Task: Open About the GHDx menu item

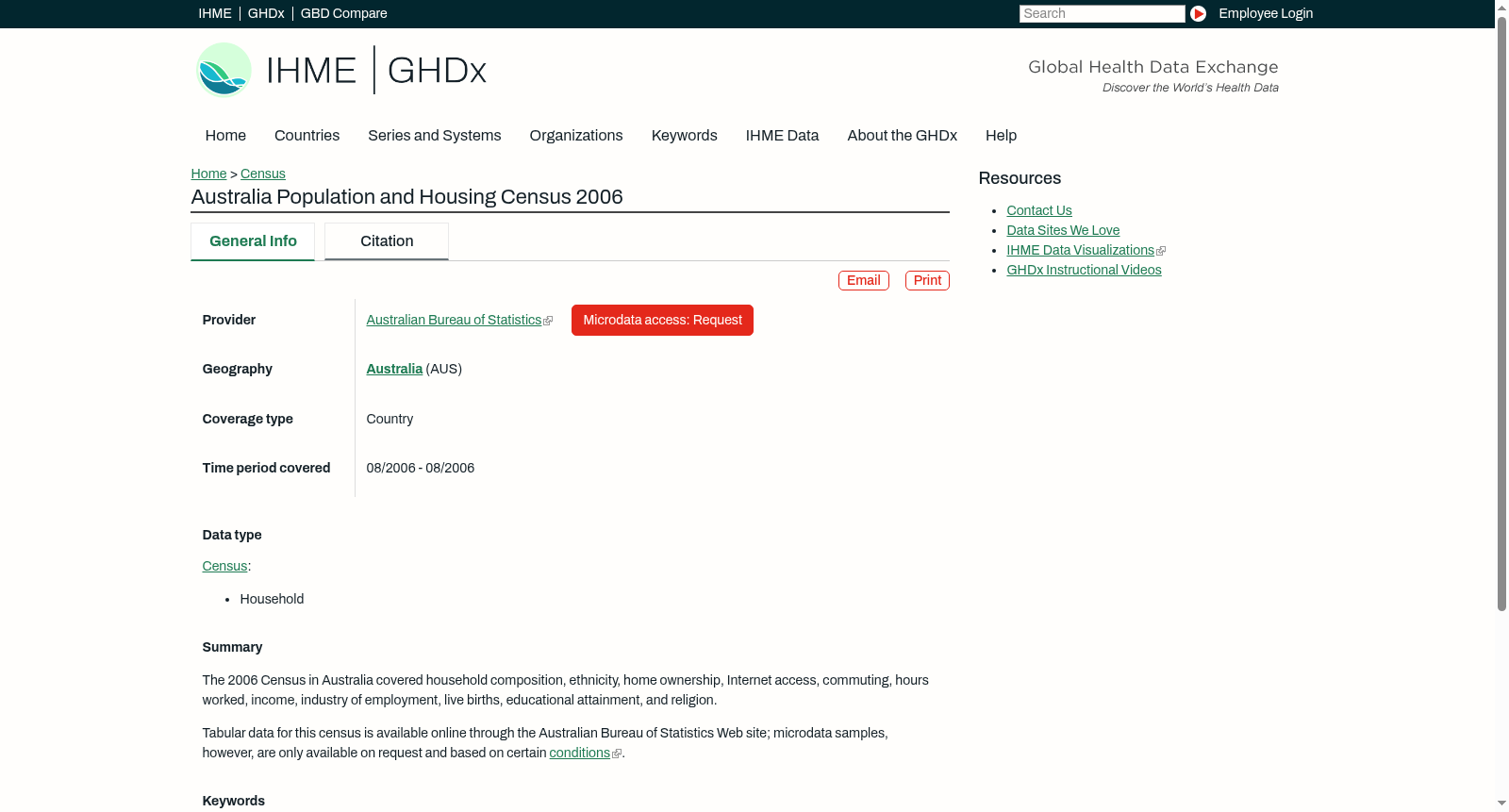Action: coord(902,136)
